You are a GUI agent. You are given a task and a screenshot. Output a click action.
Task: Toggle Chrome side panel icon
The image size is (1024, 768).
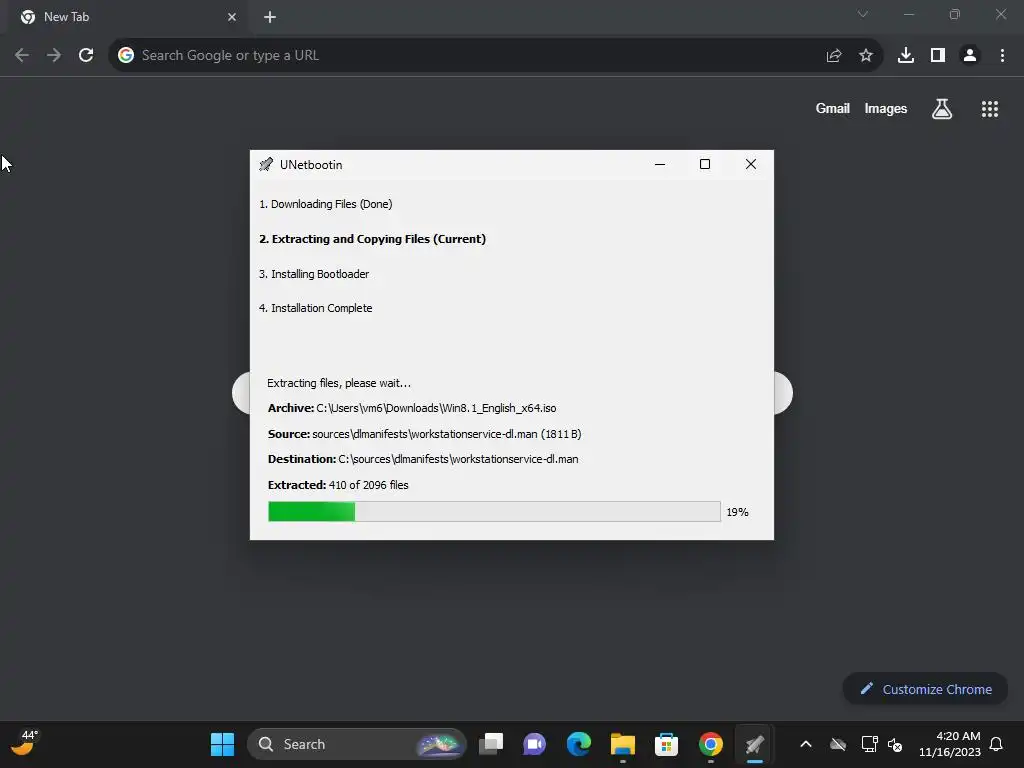point(938,56)
